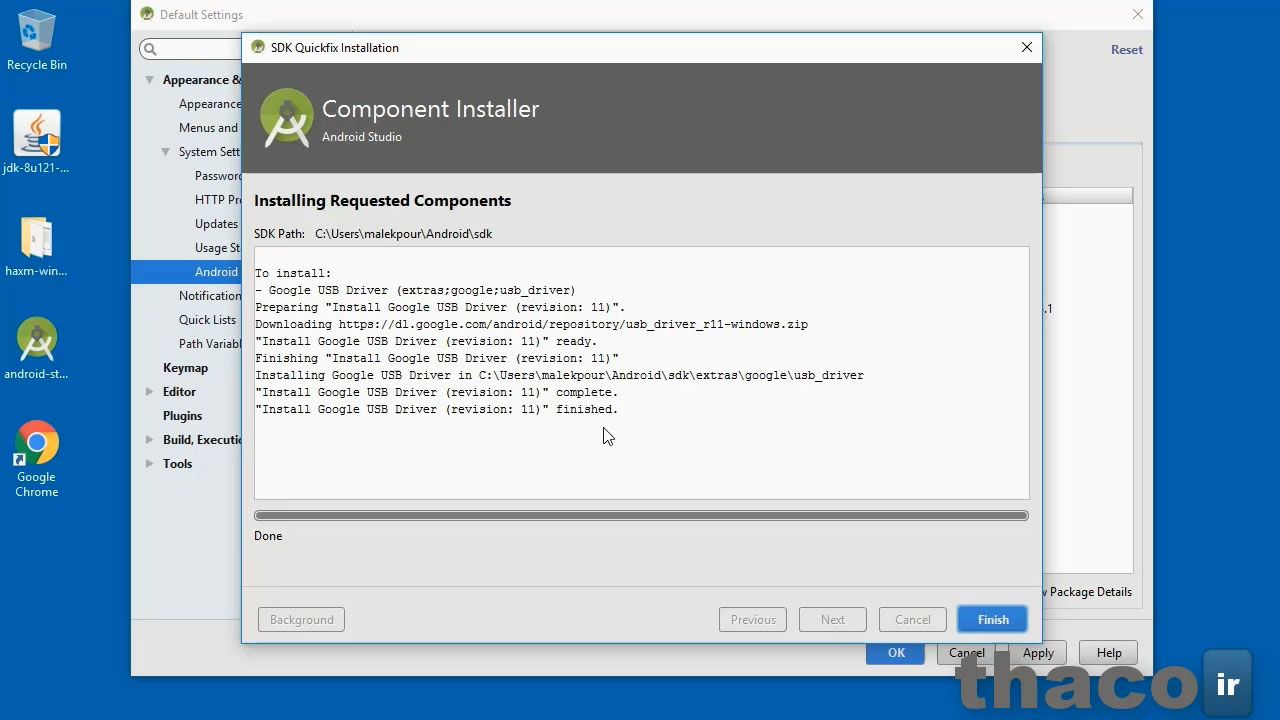Select Keymap in settings tree
Screen dimensions: 1280x720
click(x=185, y=368)
